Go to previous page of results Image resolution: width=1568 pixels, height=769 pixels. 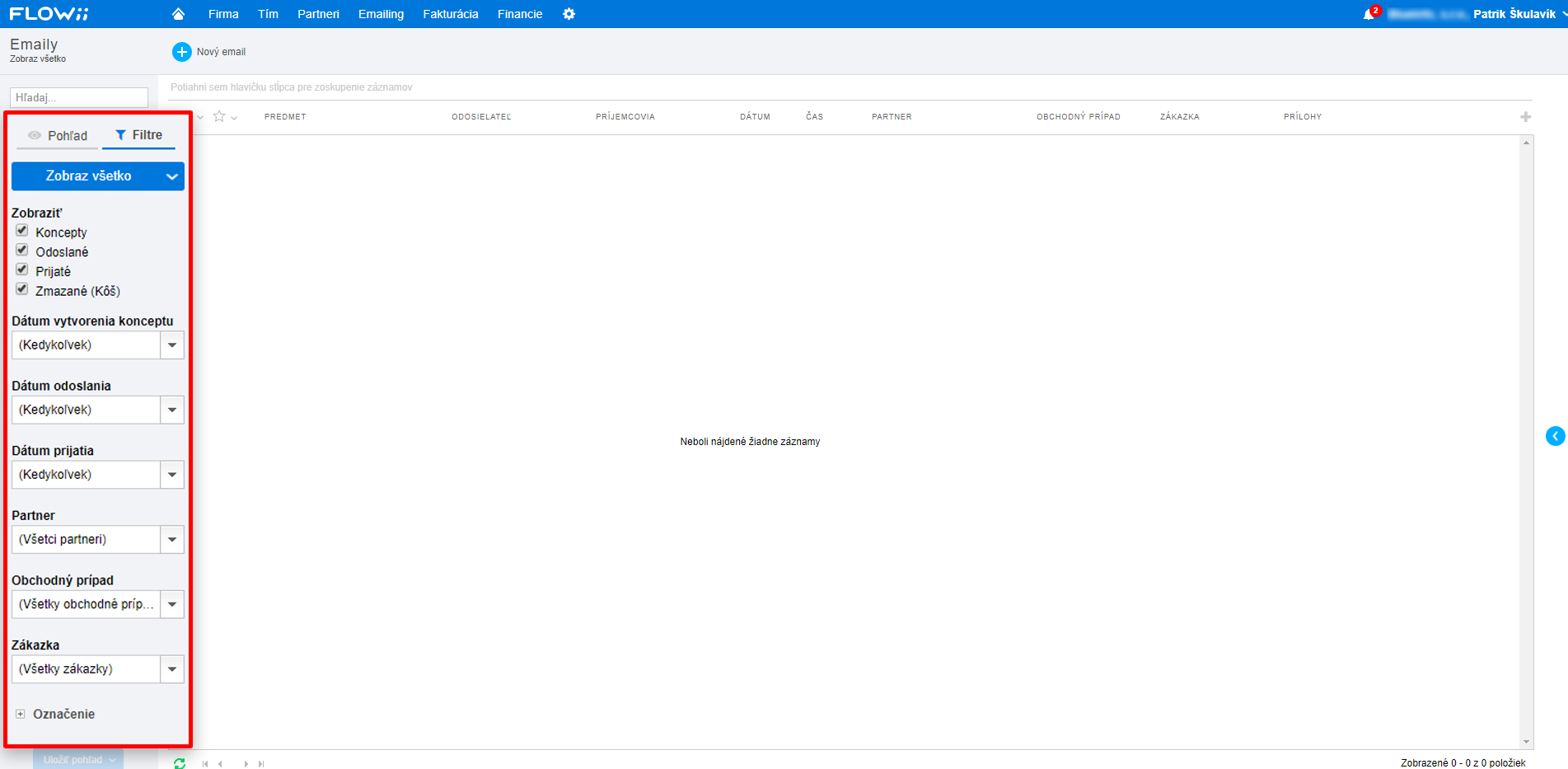[221, 764]
